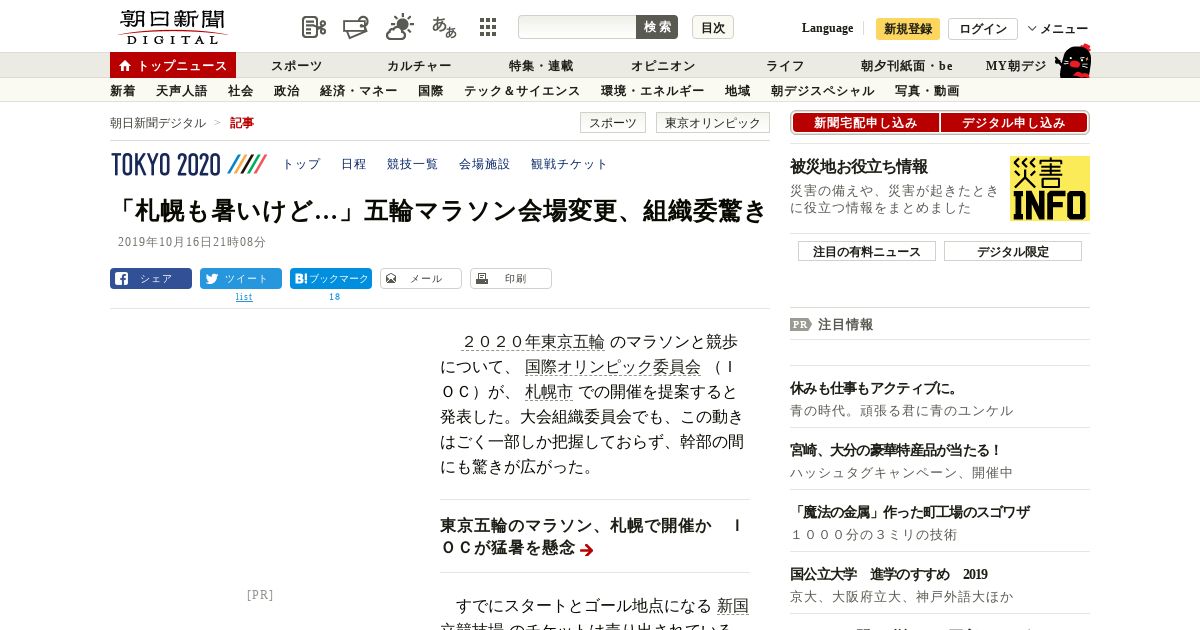Add Hatena ブックマーク for article

click(x=331, y=279)
